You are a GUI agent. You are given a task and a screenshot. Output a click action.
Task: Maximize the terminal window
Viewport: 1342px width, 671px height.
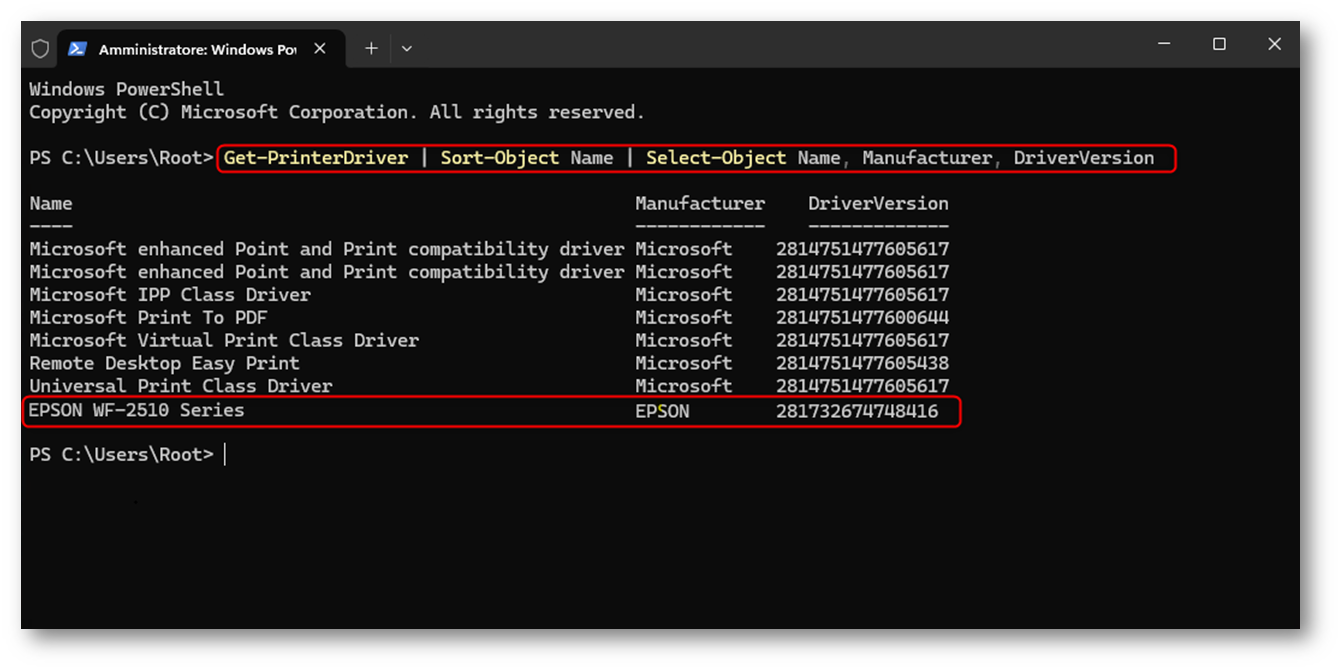click(1219, 44)
